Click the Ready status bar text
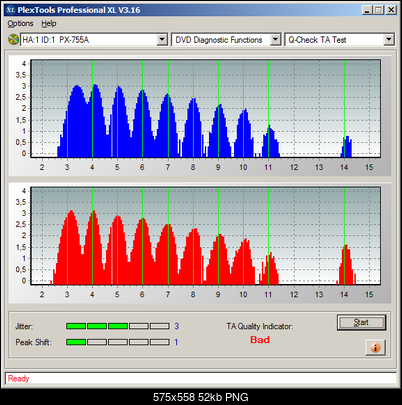Viewport: 402px width, 405px height. [19, 379]
